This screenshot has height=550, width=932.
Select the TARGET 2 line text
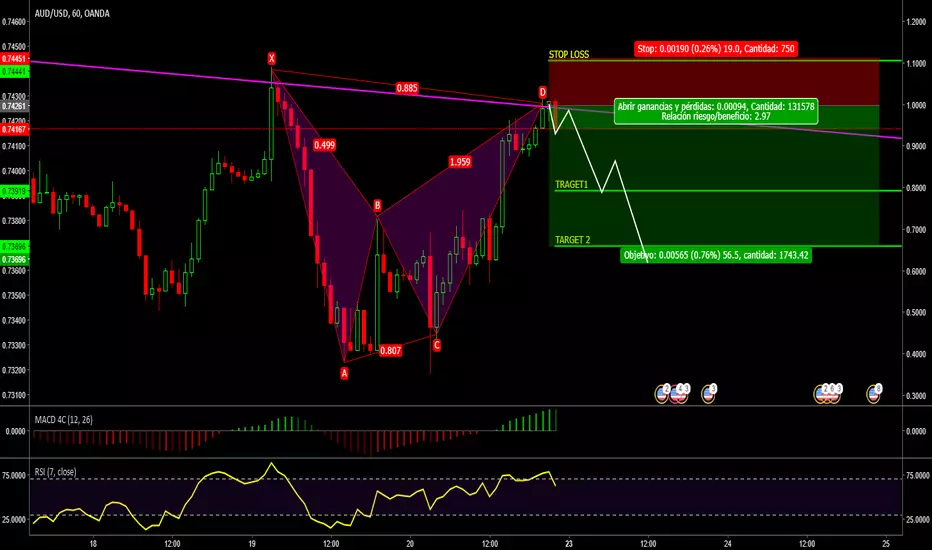(572, 240)
